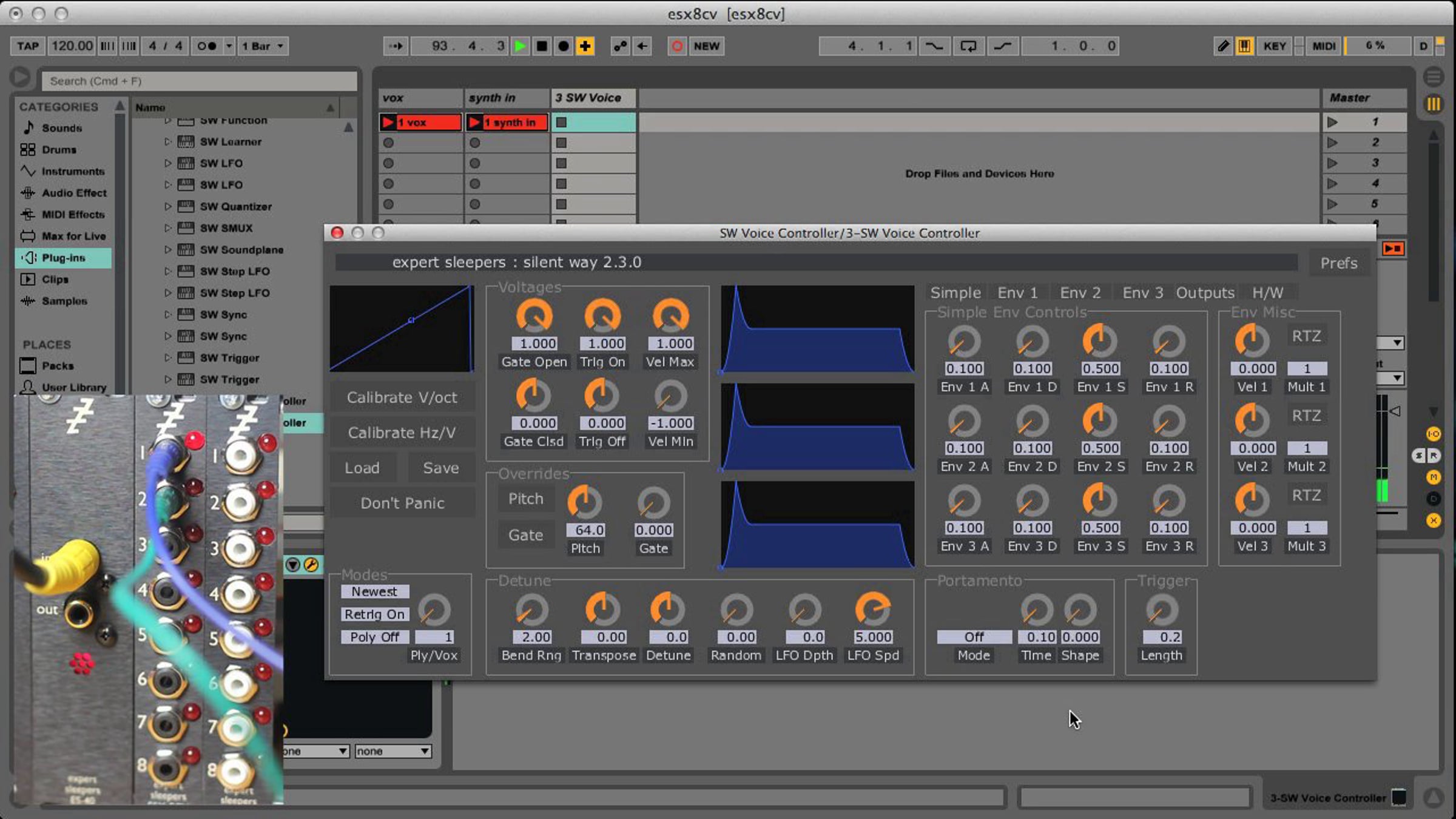Open the Follow arrow button in transport

click(x=396, y=46)
